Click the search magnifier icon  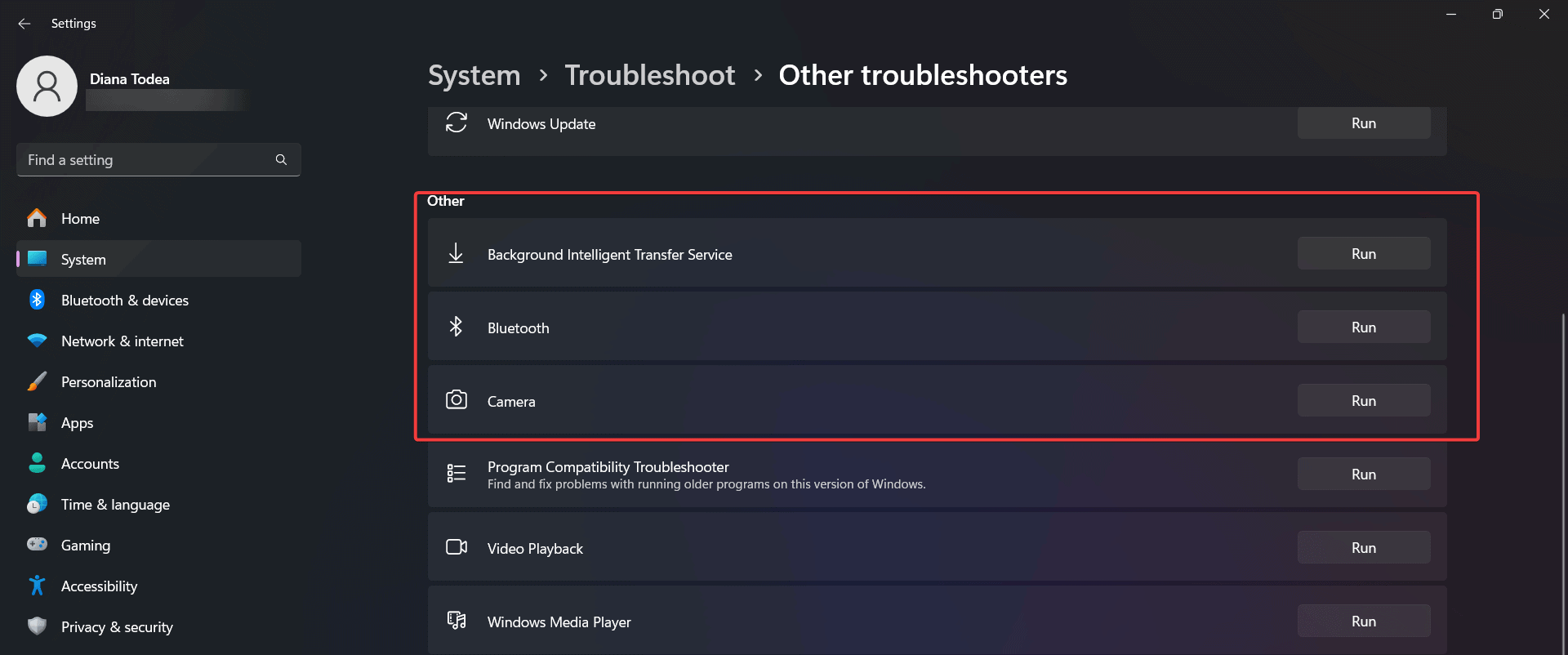[281, 160]
